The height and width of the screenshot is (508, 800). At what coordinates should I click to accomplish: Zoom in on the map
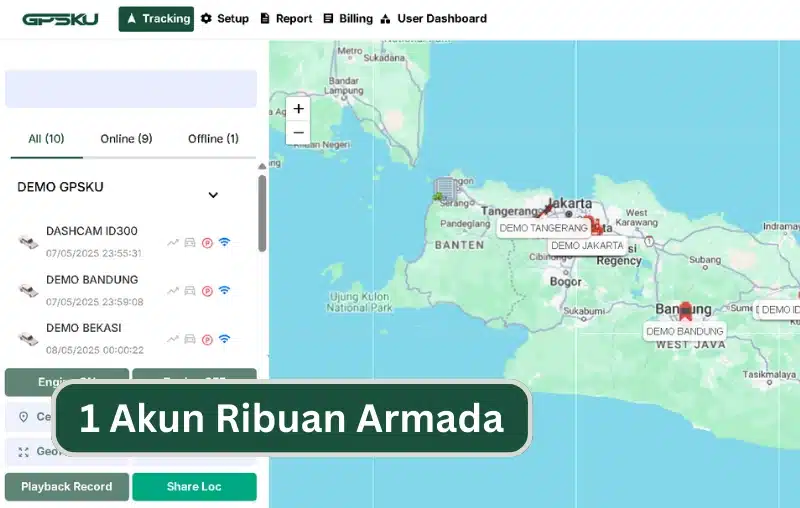(x=298, y=109)
